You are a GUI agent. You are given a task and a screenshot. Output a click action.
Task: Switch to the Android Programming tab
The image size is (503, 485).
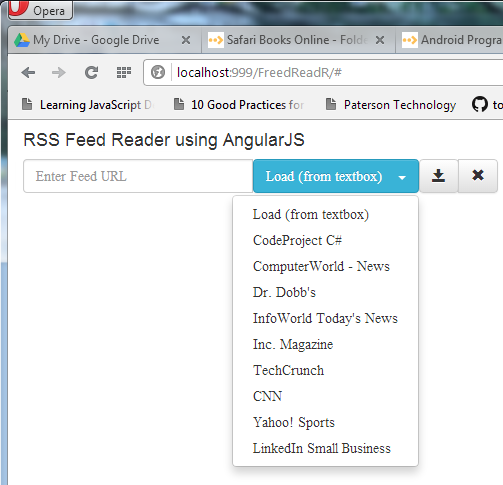coord(449,40)
